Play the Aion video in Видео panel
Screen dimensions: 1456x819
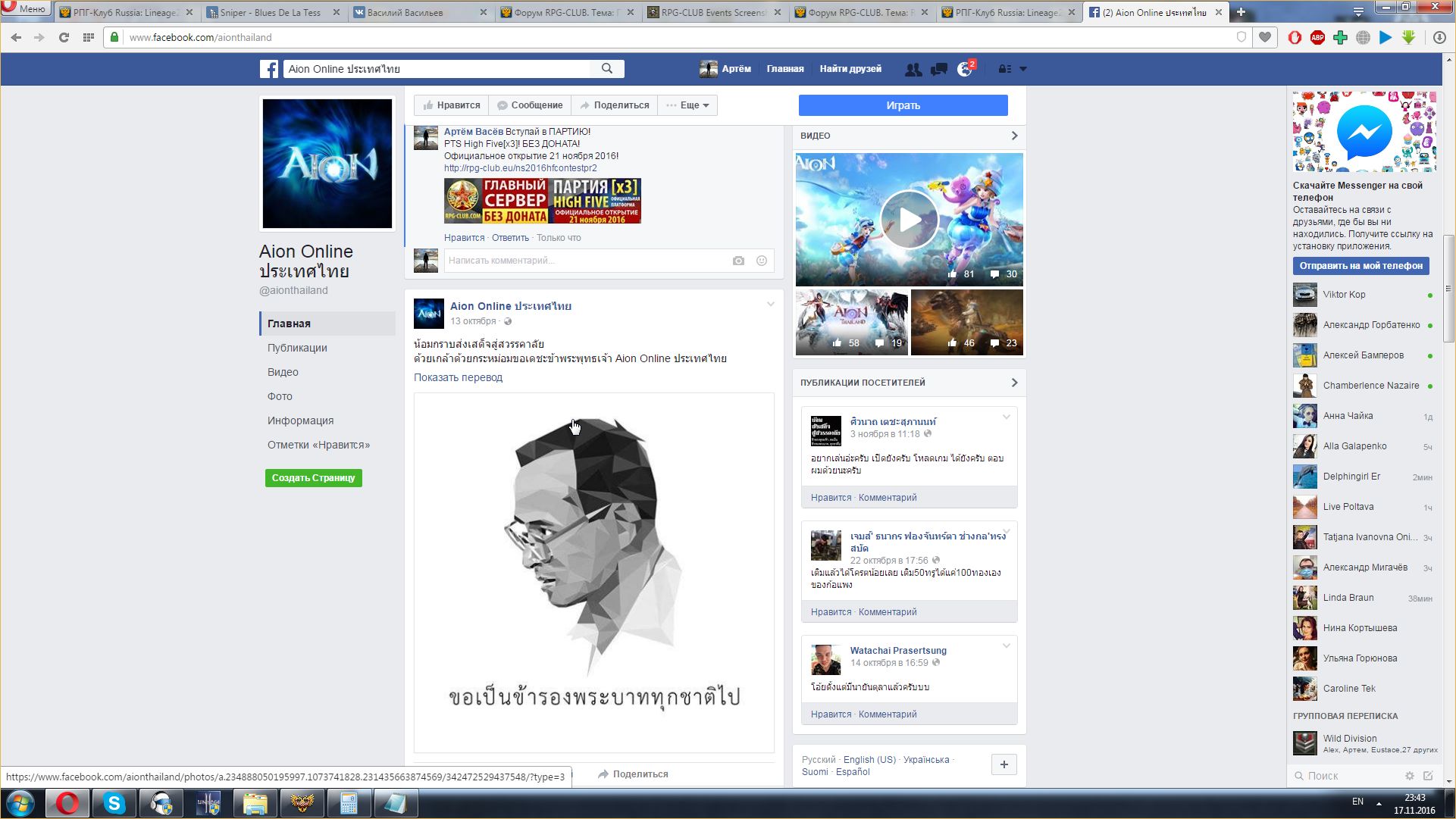coord(909,219)
